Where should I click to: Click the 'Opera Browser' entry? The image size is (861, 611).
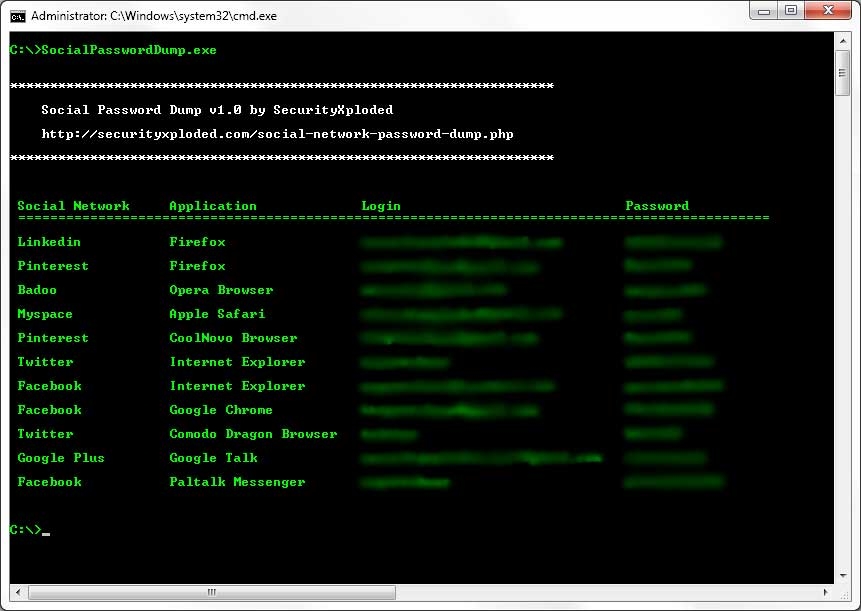click(x=221, y=290)
